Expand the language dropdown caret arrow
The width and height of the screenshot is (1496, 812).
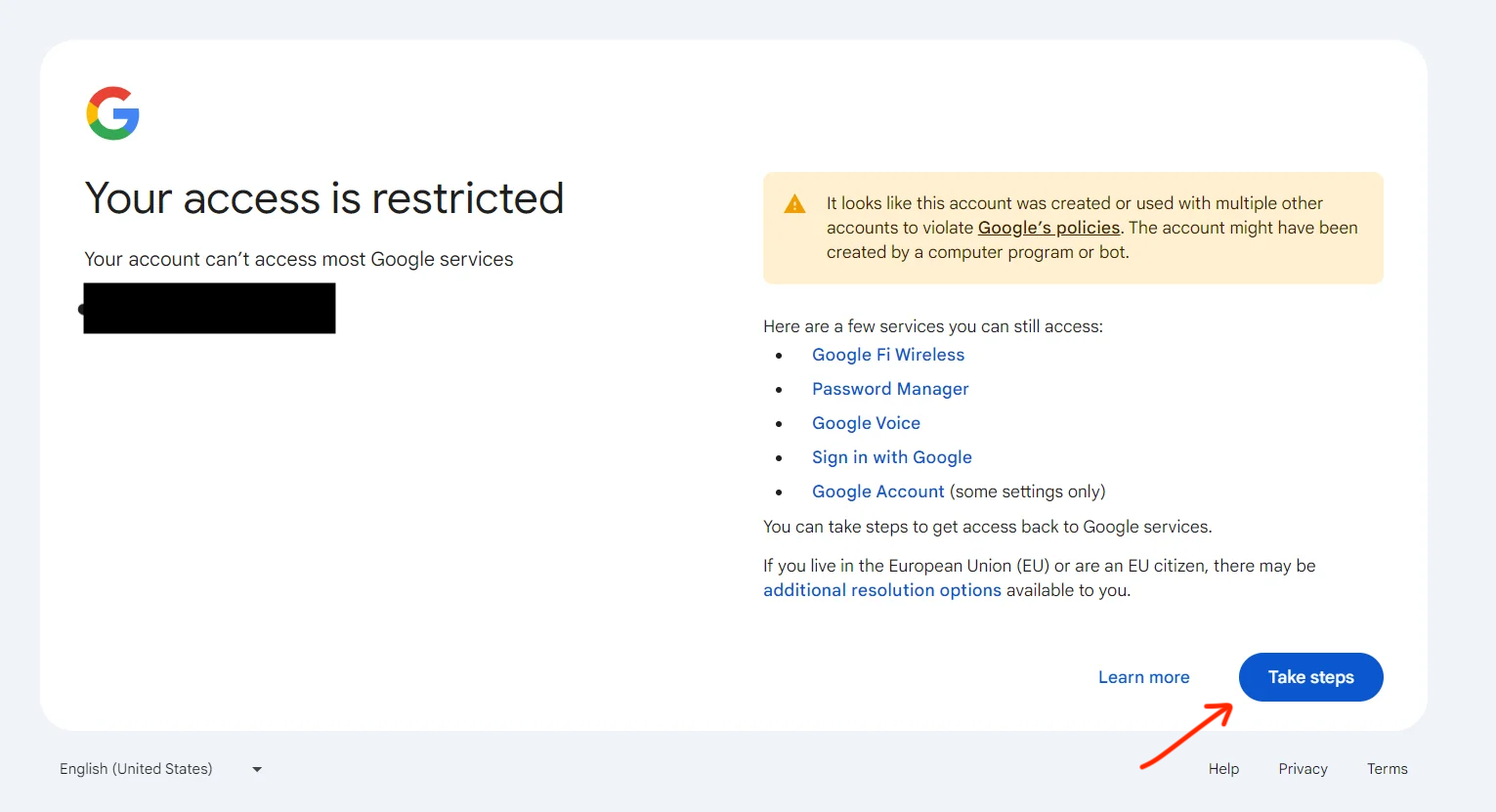[x=257, y=770]
